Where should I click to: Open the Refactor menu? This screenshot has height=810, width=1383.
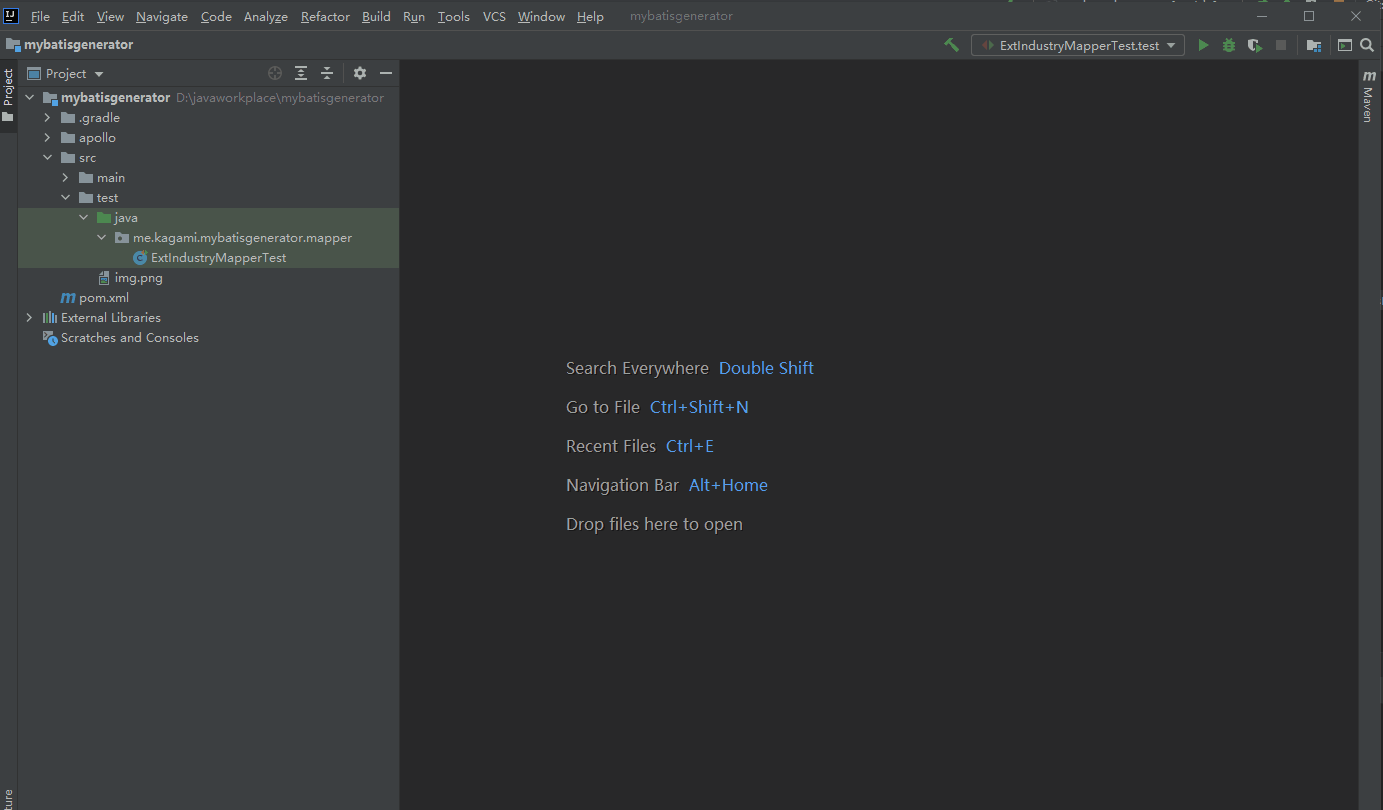[325, 16]
